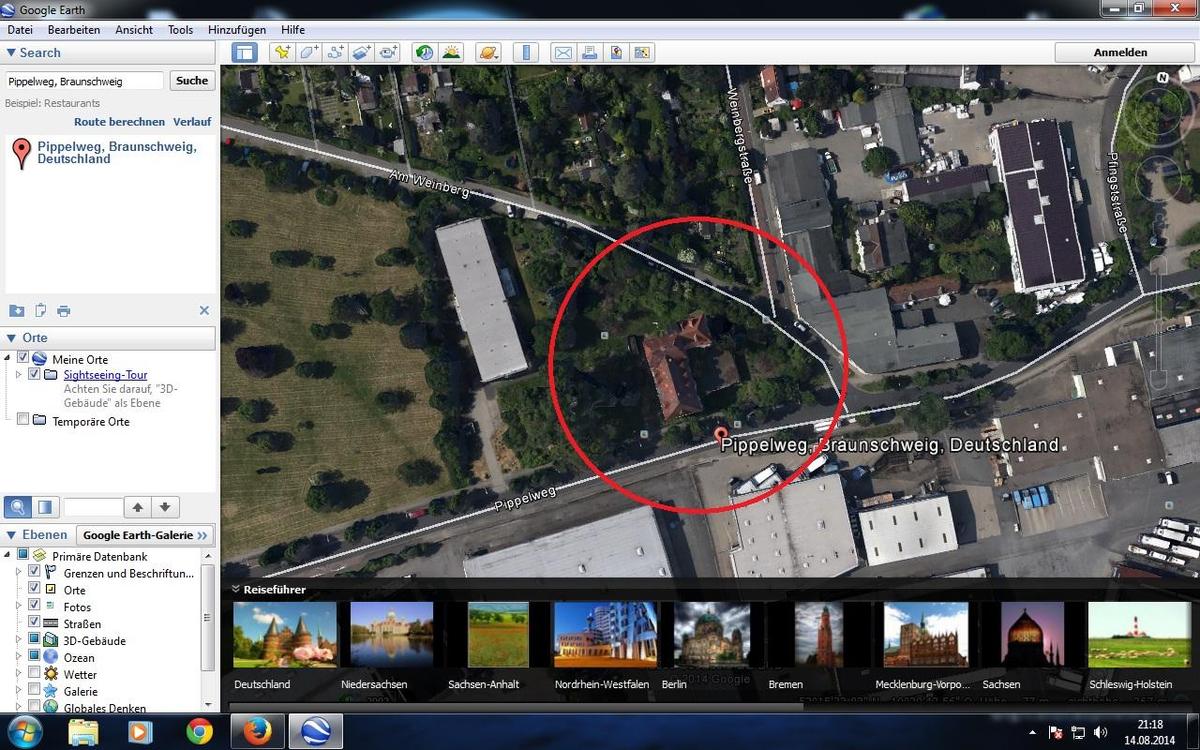Viewport: 1200px width, 750px height.
Task: Expand the Sightseeing-Tour folder node
Action: (x=19, y=375)
